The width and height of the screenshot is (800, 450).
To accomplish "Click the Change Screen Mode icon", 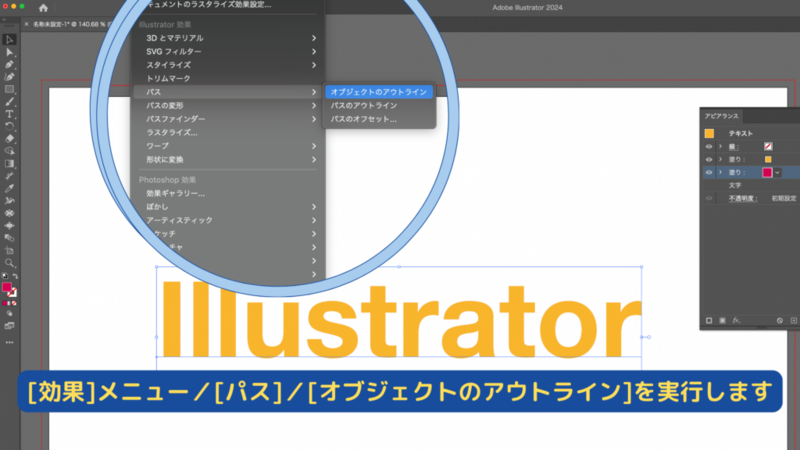I will [x=9, y=326].
